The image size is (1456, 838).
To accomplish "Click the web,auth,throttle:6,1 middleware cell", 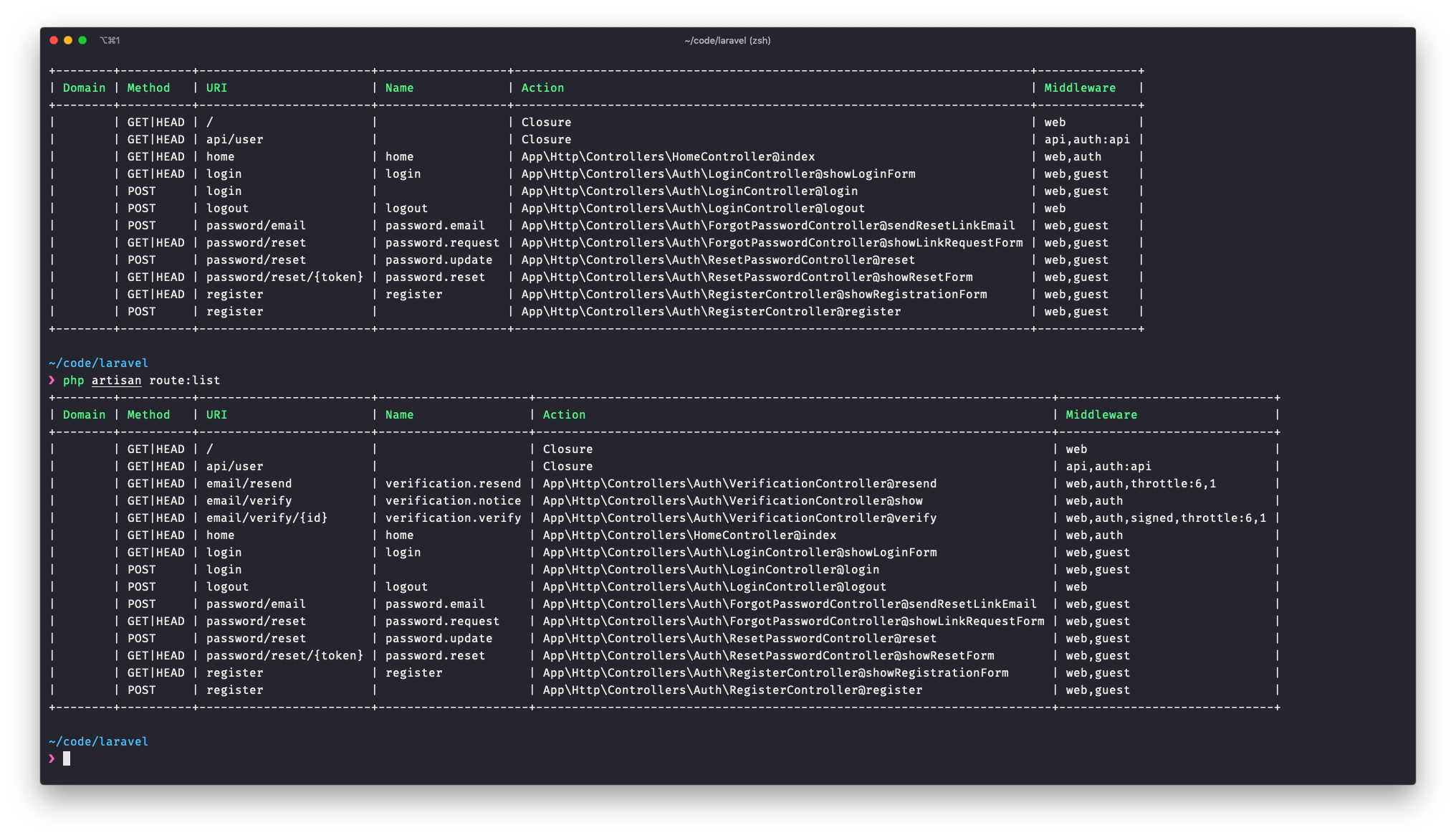I will [1140, 484].
